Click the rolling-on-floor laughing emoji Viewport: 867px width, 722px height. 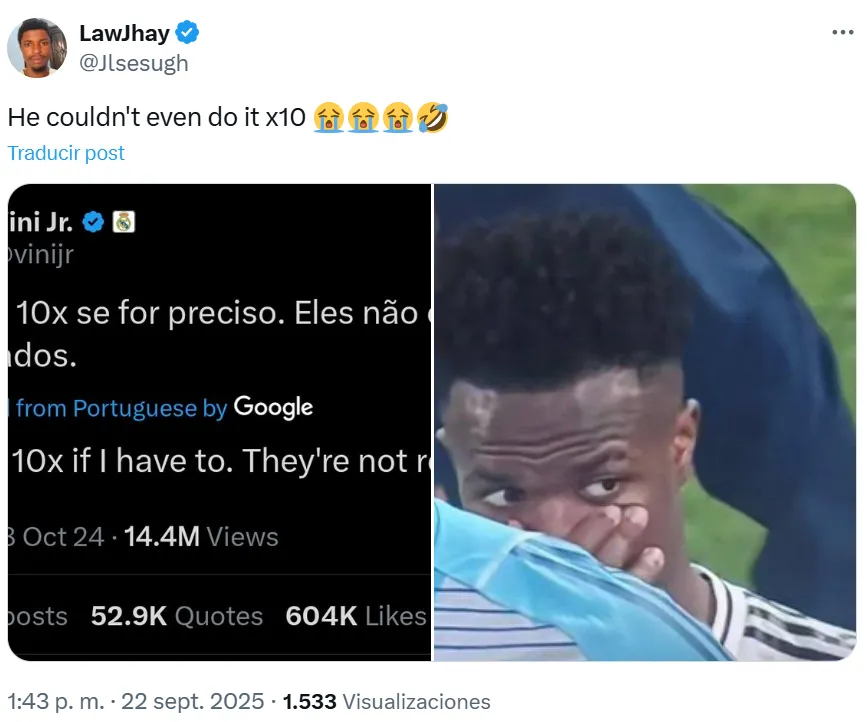point(432,118)
